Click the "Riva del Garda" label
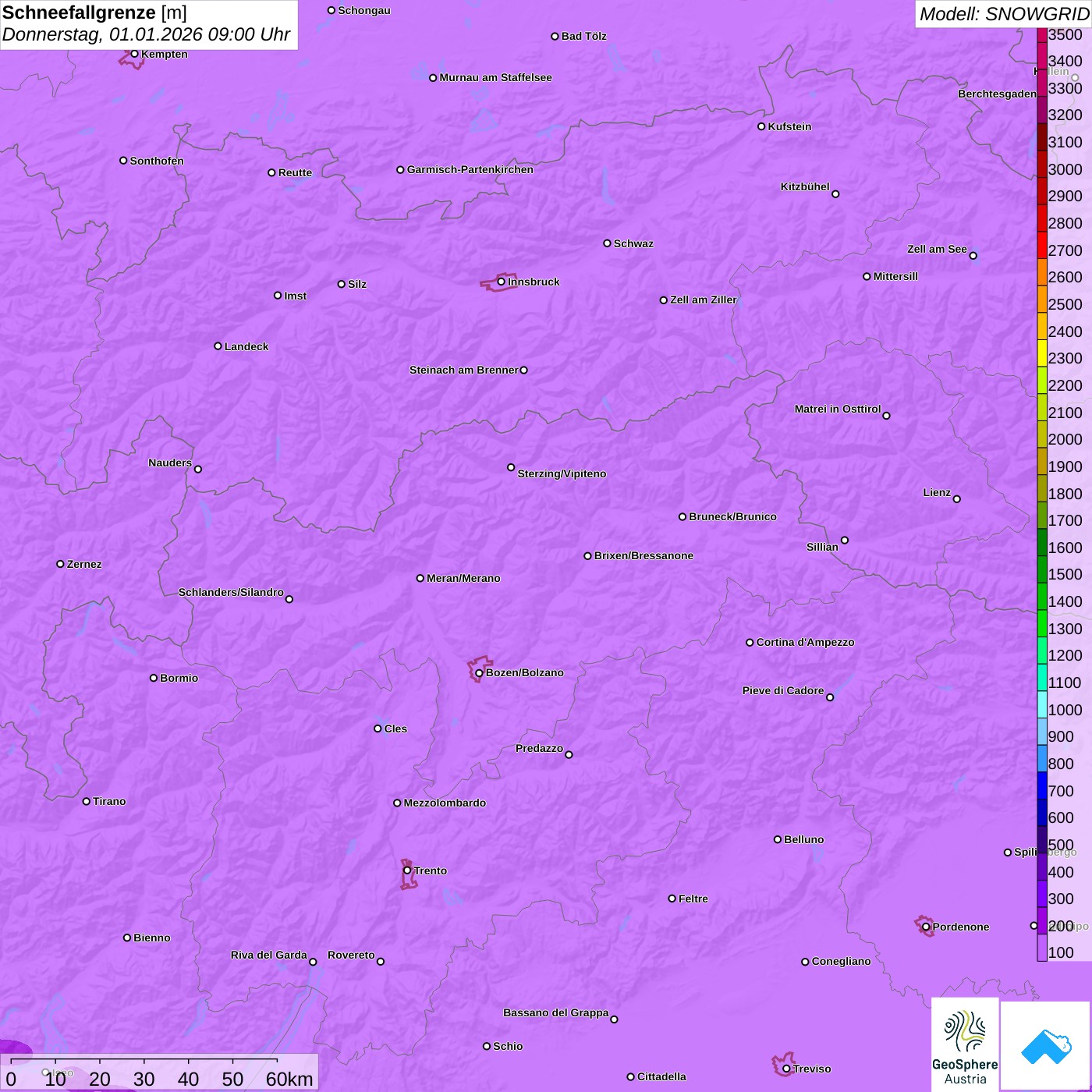The width and height of the screenshot is (1092, 1092). 269,955
